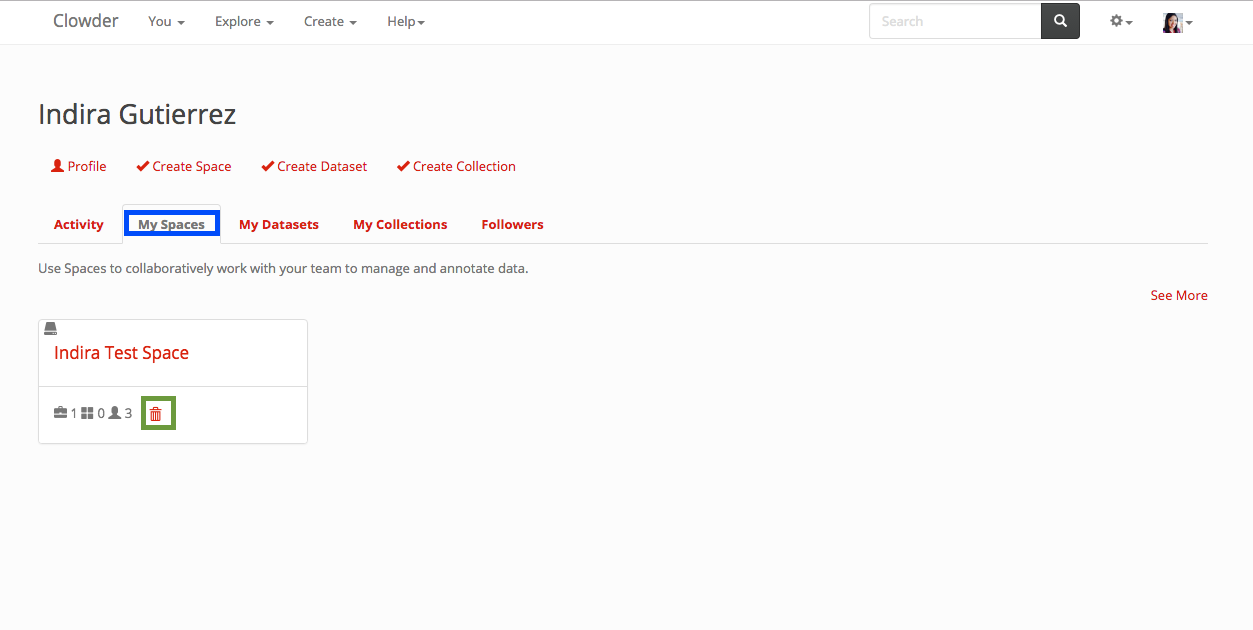The width and height of the screenshot is (1253, 630).
Task: Click the person members count icon
Action: pyautogui.click(x=115, y=413)
